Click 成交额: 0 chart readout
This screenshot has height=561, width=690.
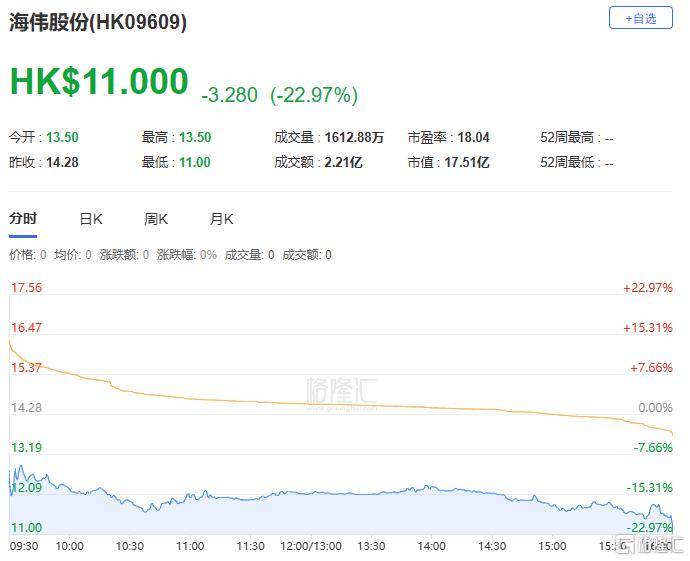point(307,255)
